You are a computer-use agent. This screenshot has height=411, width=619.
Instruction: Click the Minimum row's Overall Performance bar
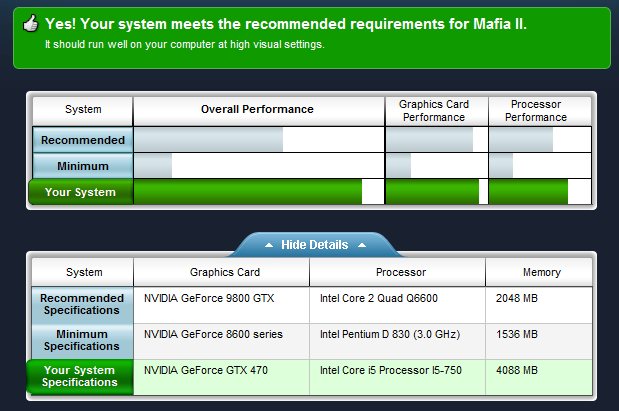[x=153, y=166]
